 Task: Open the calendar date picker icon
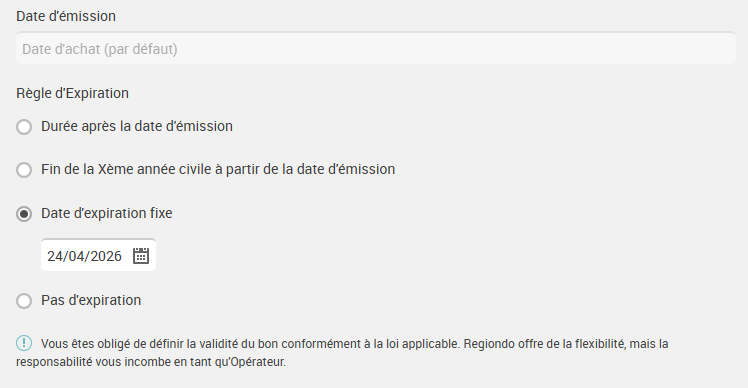click(141, 255)
